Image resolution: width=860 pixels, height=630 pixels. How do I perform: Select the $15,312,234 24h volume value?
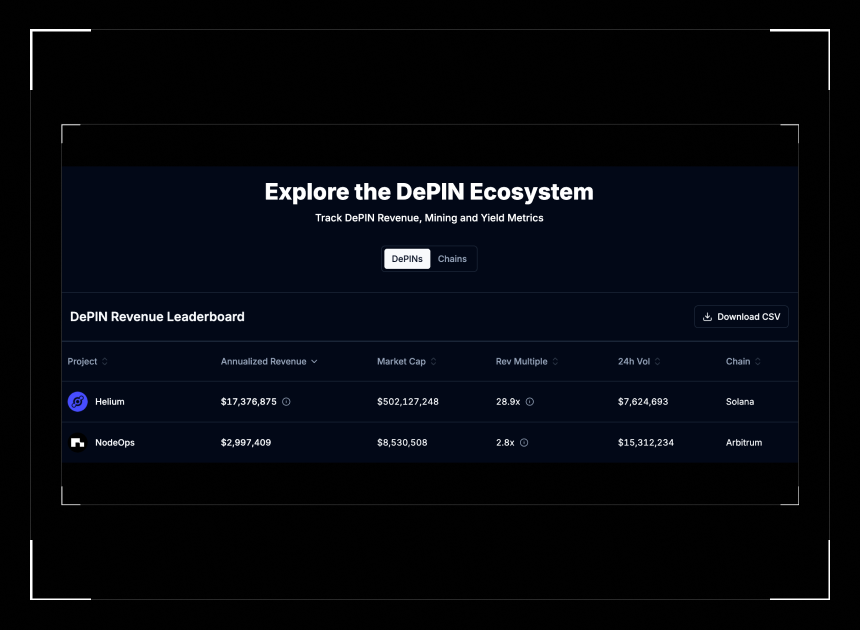point(646,442)
